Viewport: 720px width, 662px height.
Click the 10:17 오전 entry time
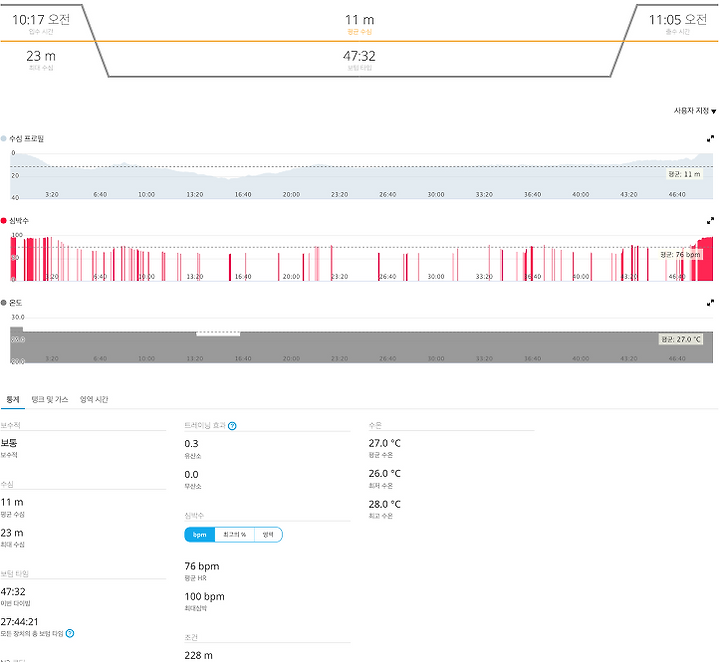tap(41, 20)
